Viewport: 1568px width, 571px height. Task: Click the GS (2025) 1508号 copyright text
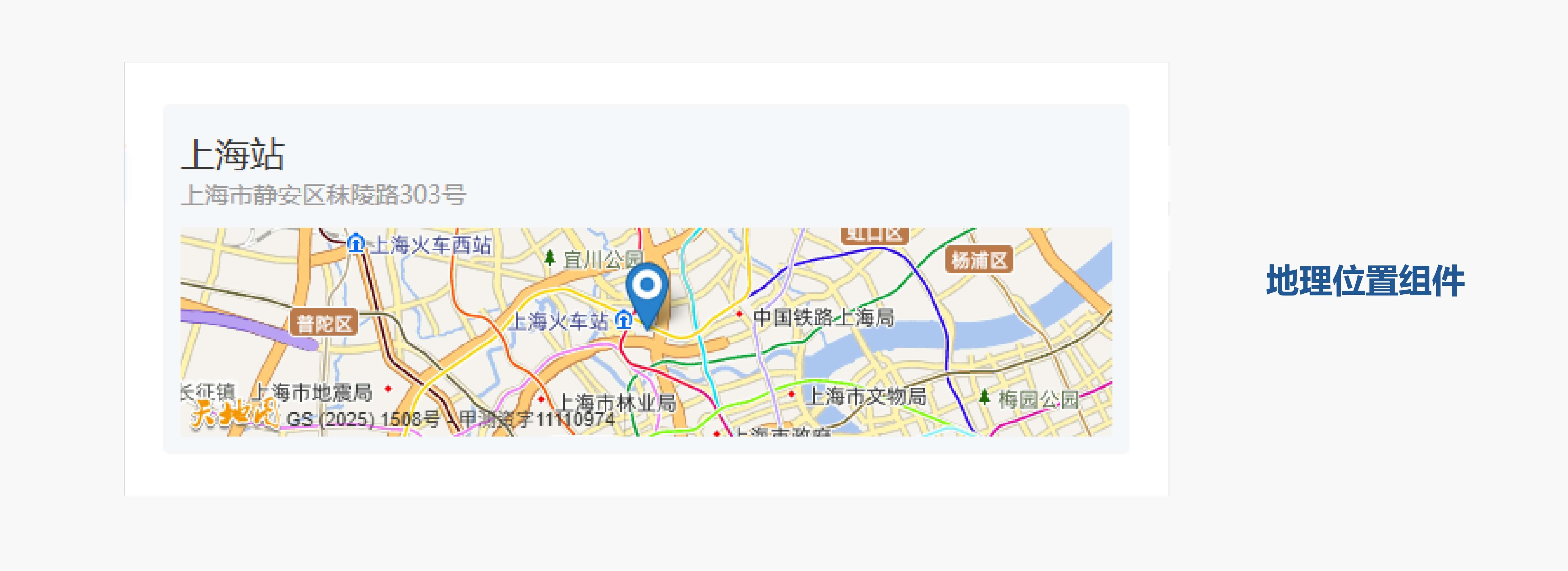363,419
